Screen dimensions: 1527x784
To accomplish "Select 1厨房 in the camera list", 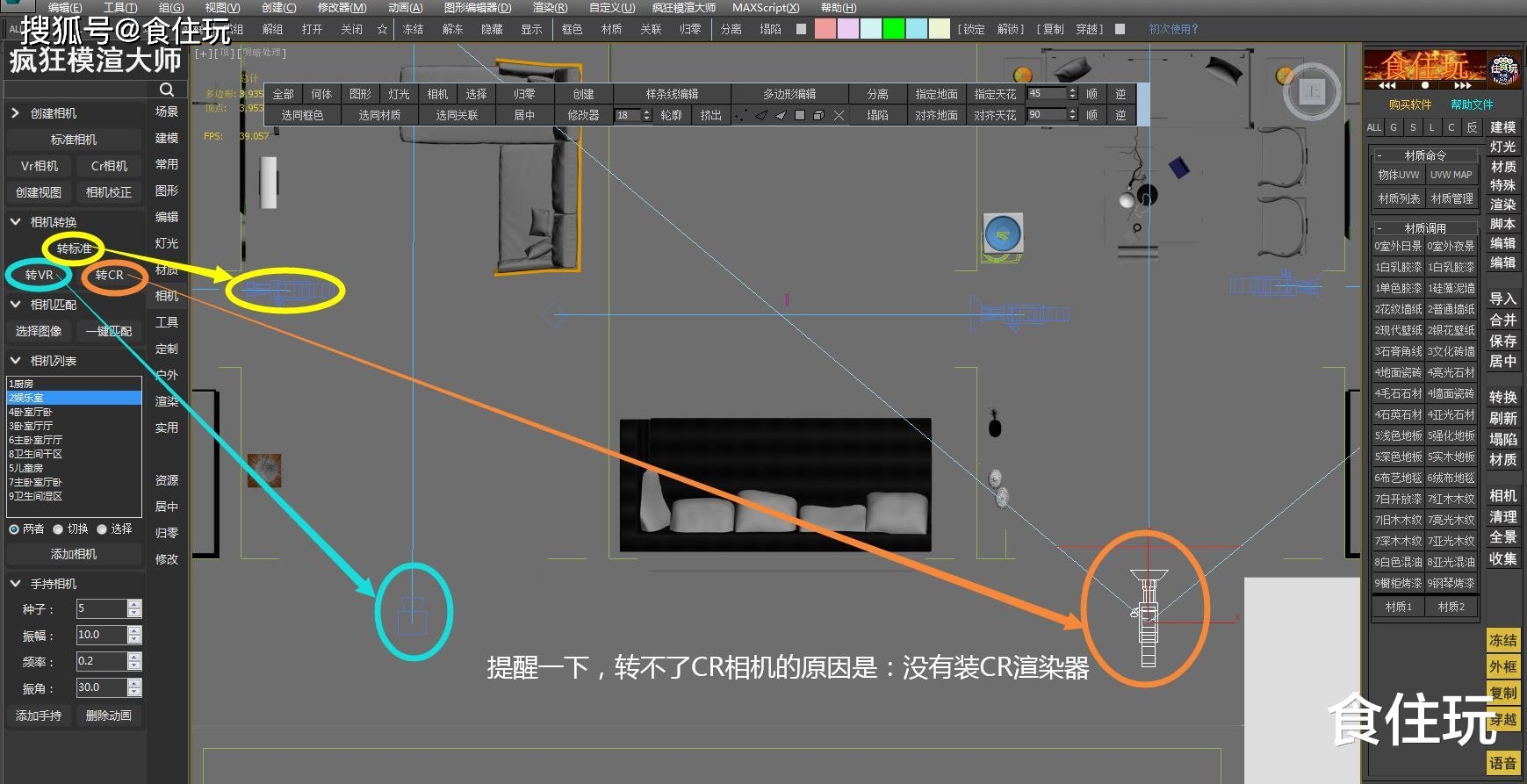I will pyautogui.click(x=74, y=384).
